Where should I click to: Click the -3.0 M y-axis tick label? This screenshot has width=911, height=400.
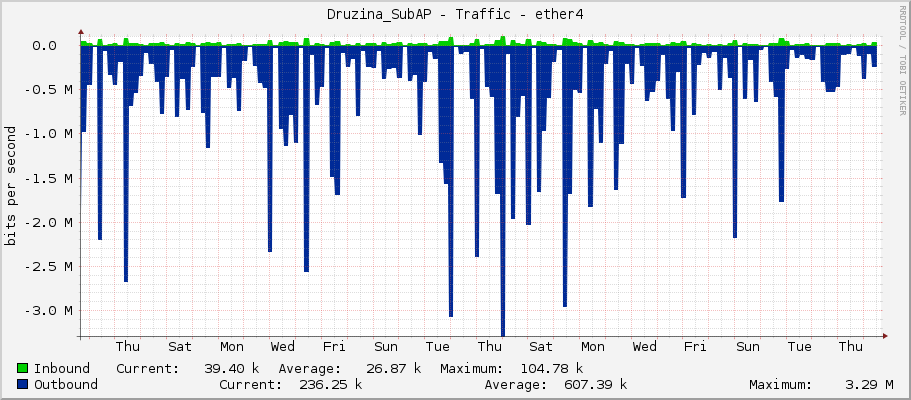tap(48, 310)
